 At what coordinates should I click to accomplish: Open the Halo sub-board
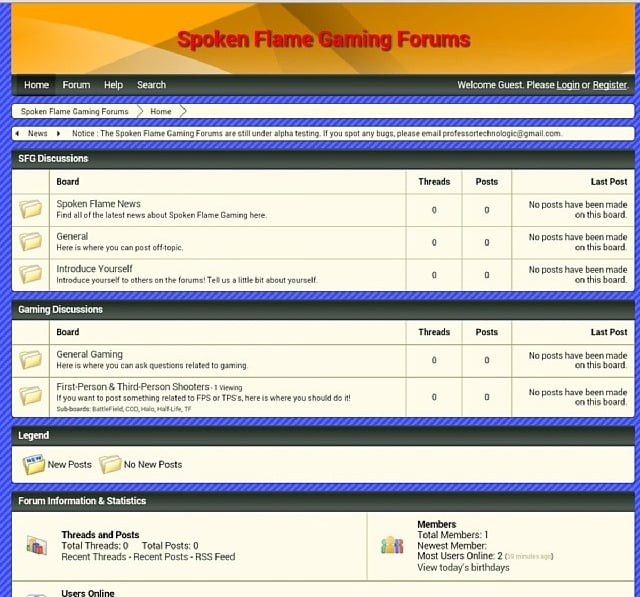147,409
